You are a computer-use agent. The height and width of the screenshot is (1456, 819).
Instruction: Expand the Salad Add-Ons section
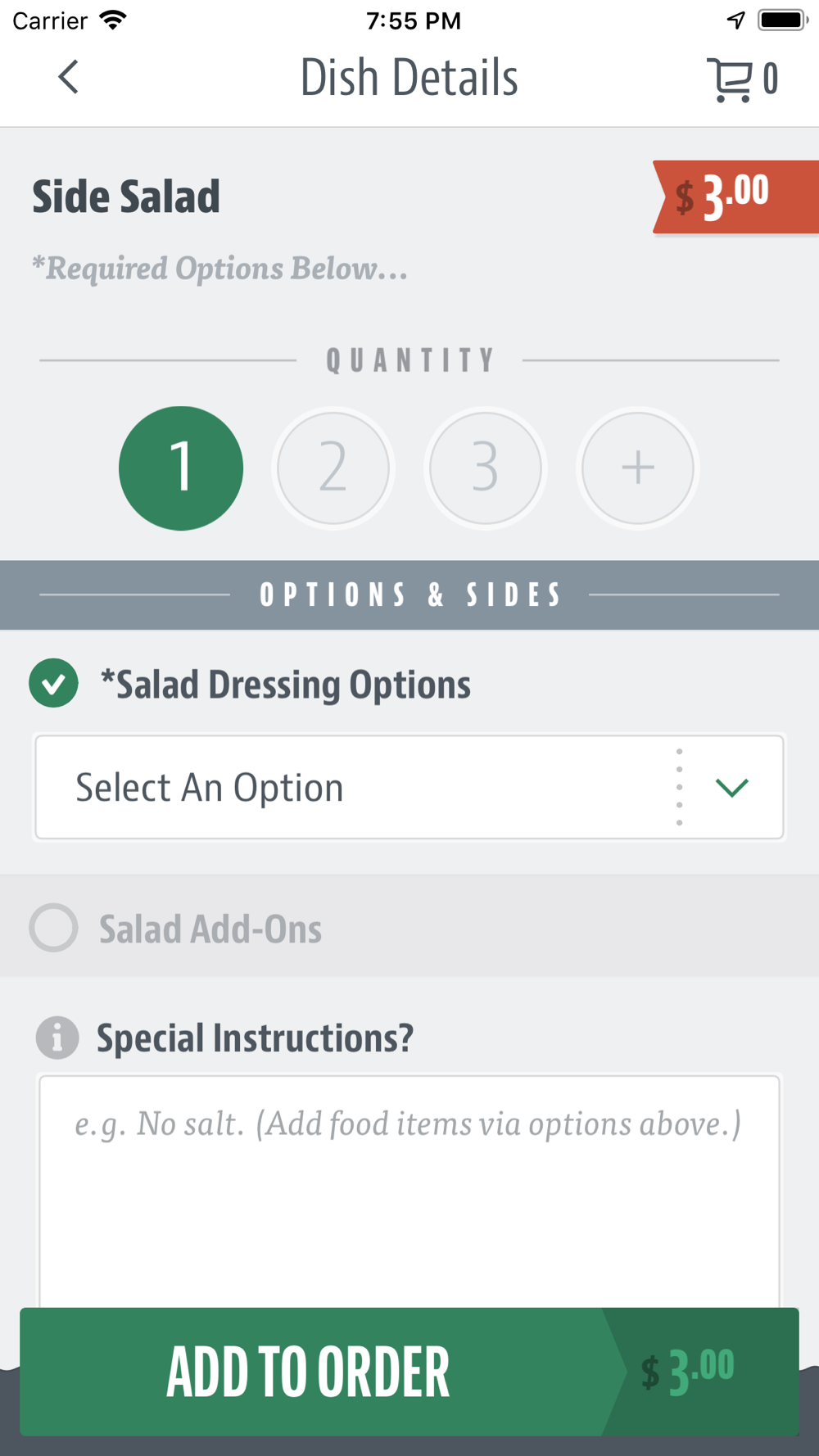210,929
